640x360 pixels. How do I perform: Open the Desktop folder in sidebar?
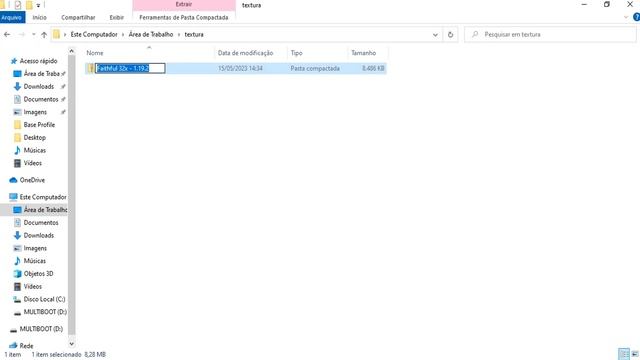coord(34,138)
